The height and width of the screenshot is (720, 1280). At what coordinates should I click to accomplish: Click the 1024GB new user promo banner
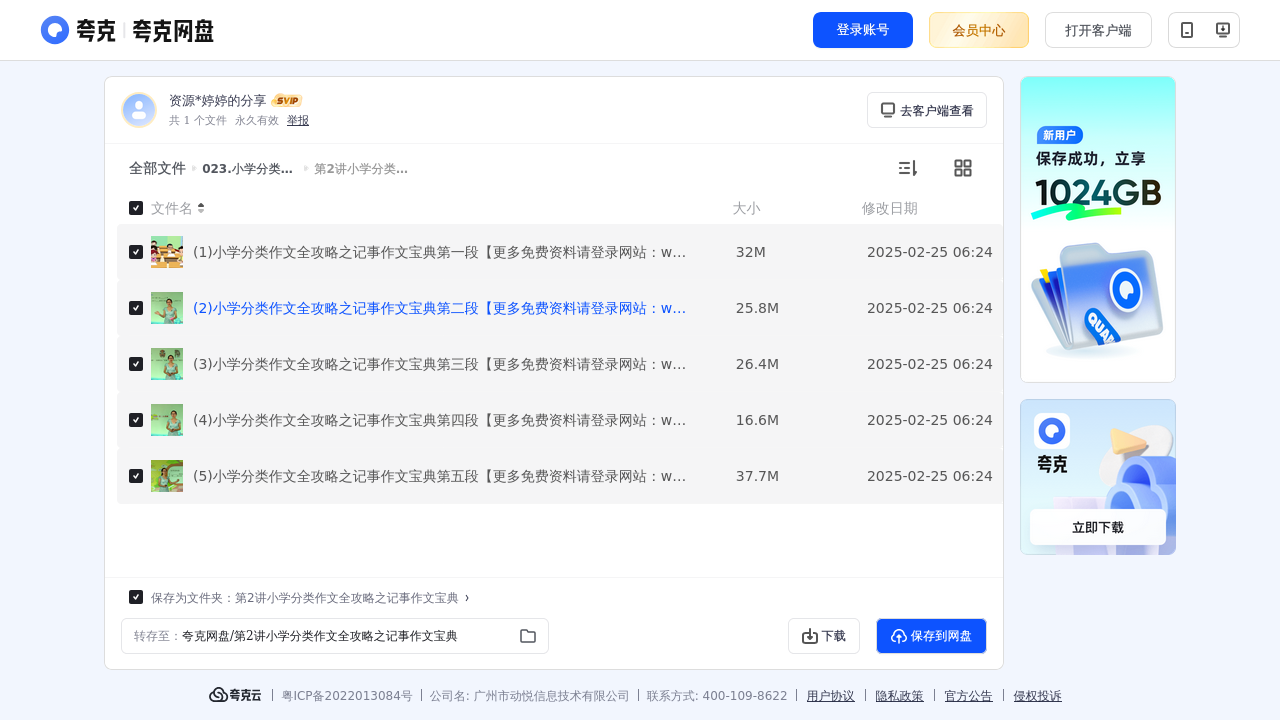[1098, 229]
